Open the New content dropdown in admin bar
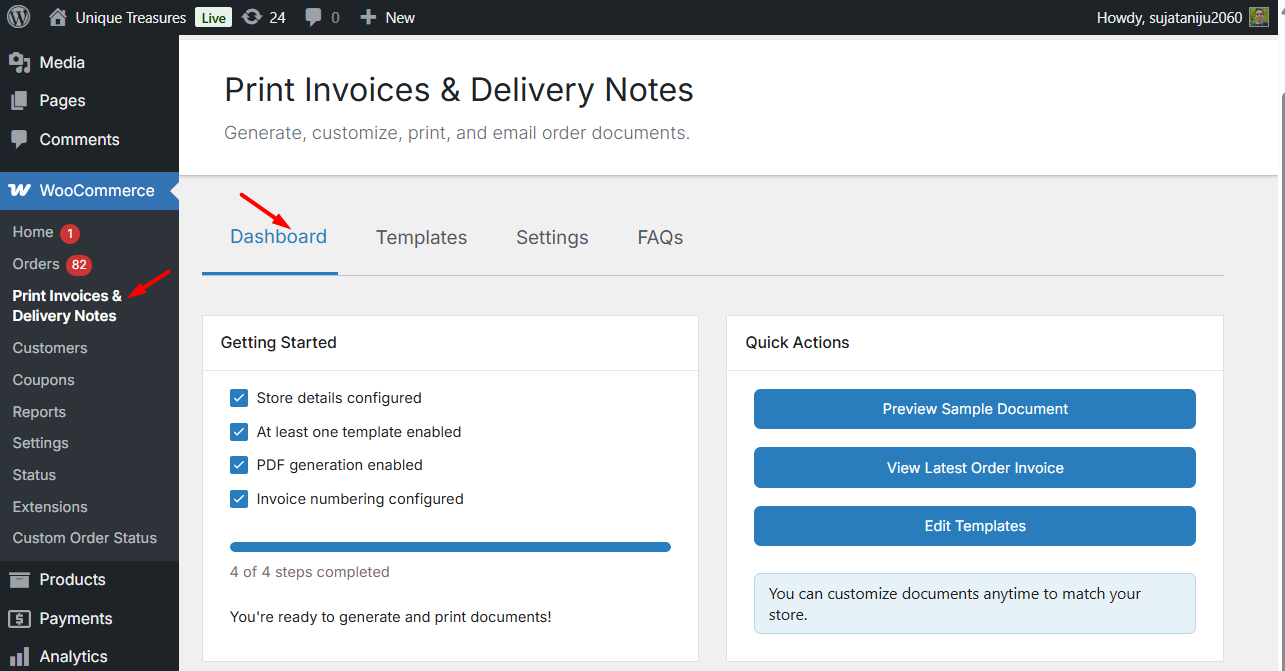1285x671 pixels. pos(387,17)
